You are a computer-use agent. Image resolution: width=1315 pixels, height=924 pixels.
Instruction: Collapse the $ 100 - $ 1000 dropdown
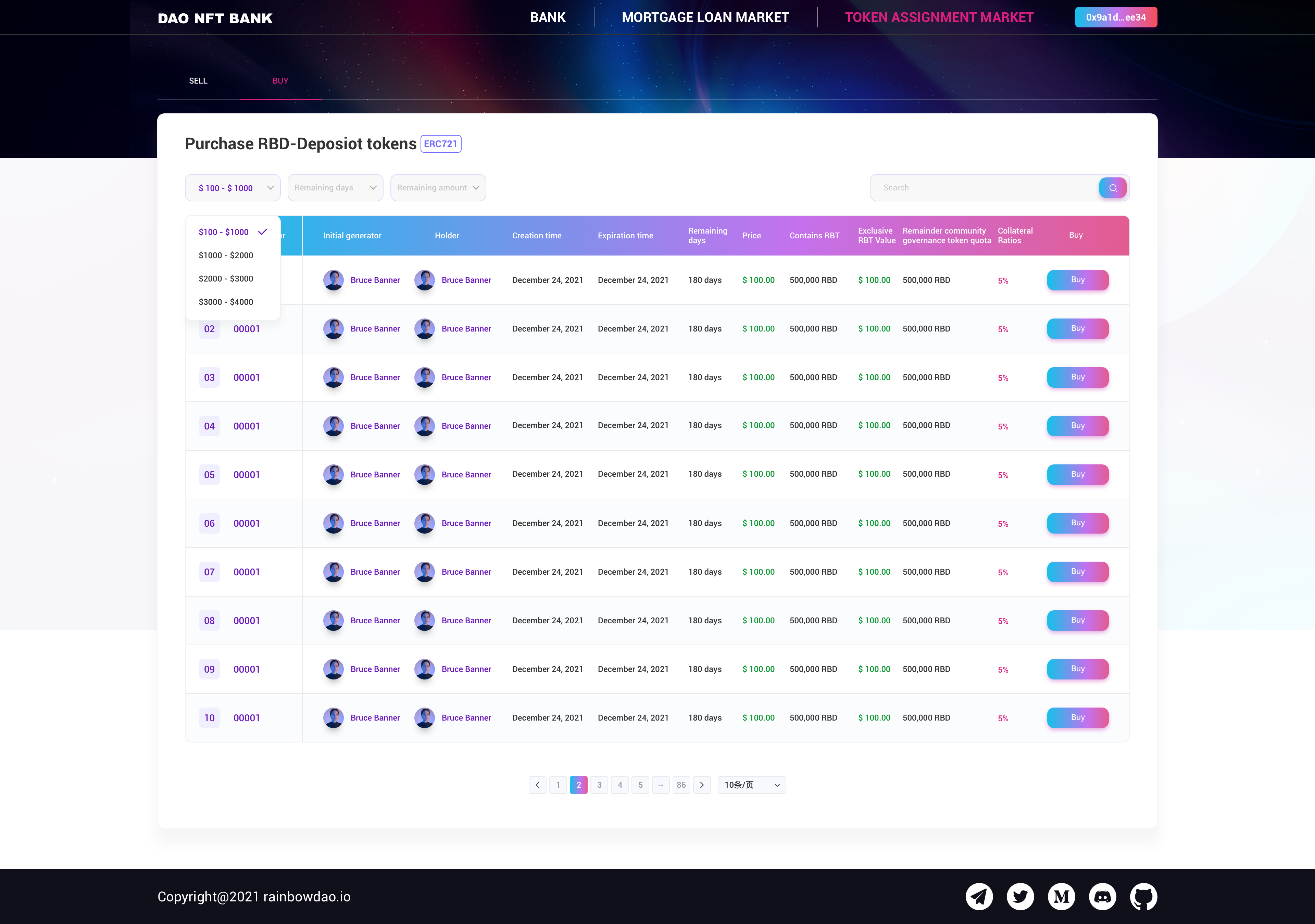(x=233, y=188)
